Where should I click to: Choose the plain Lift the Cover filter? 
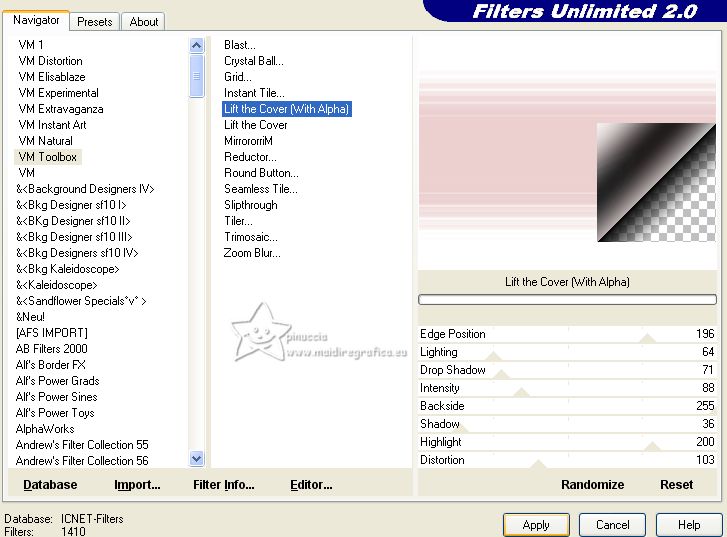[x=255, y=125]
